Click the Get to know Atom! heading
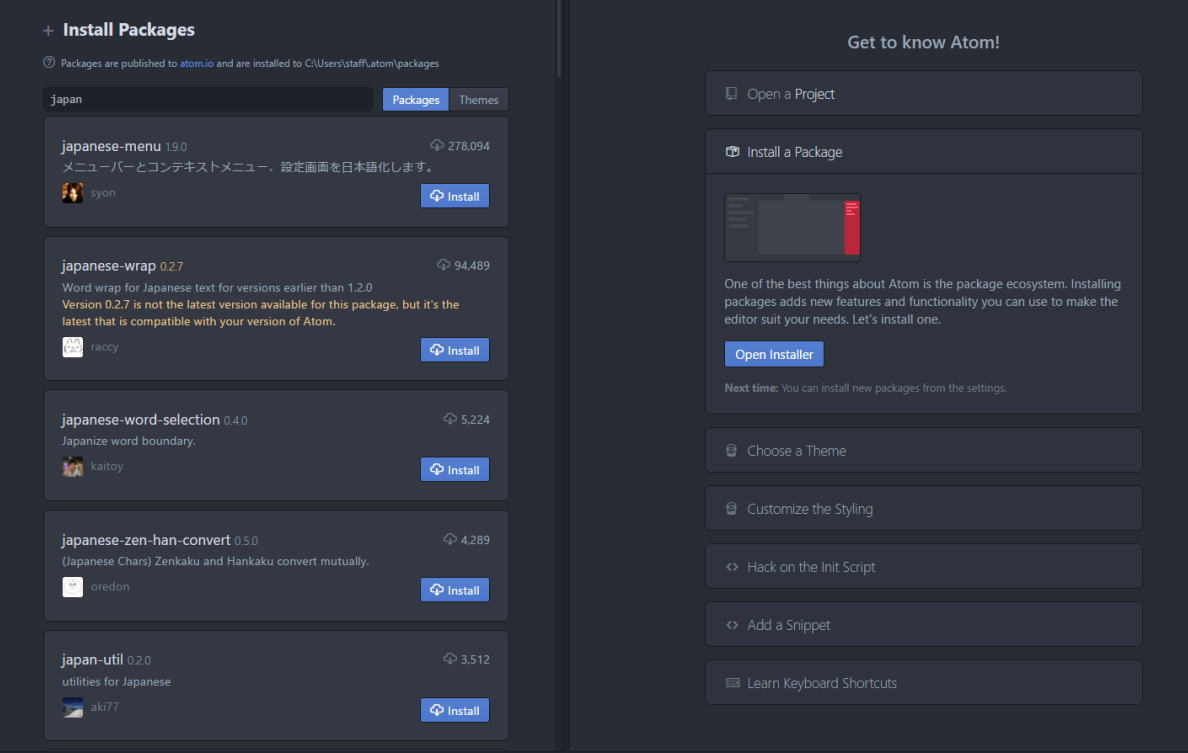Viewport: 1188px width, 753px height. [x=924, y=42]
